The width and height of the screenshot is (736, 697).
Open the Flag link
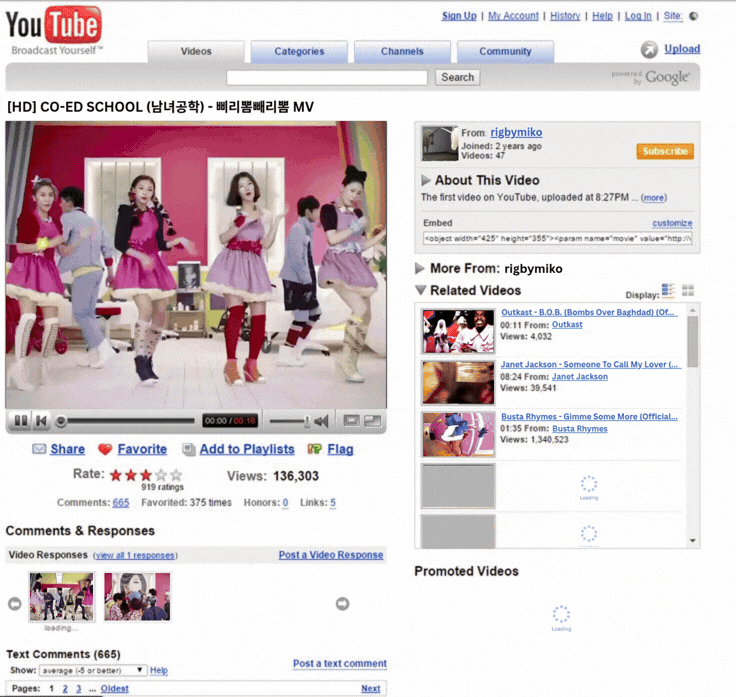pos(340,449)
